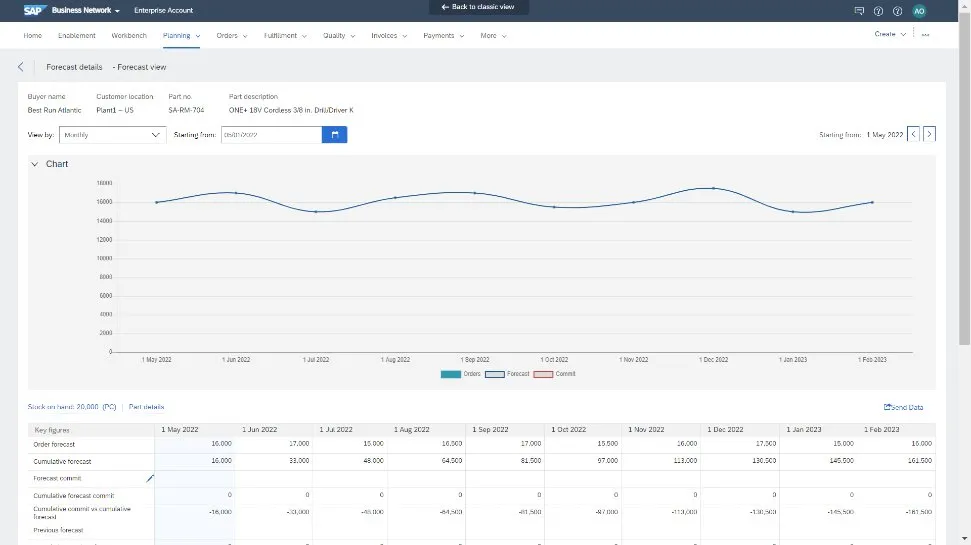Go to next forecast period

pyautogui.click(x=929, y=134)
